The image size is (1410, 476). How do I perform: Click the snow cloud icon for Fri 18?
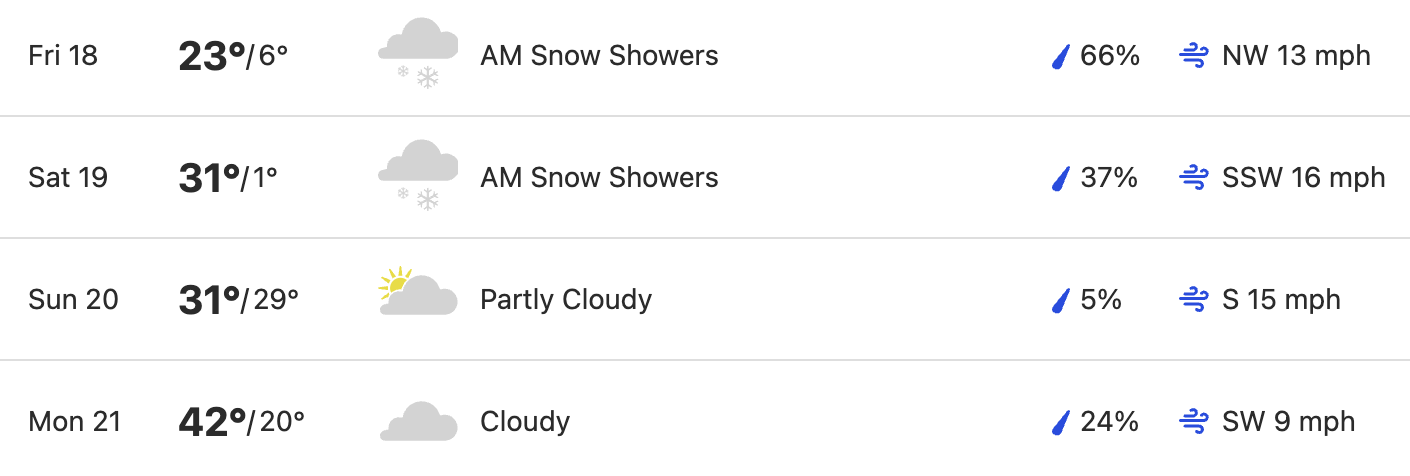tap(418, 54)
